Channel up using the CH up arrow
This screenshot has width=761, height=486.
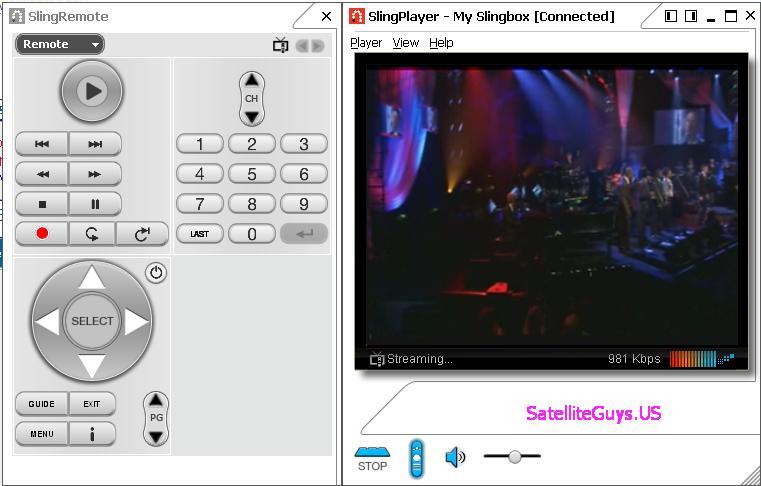(251, 80)
